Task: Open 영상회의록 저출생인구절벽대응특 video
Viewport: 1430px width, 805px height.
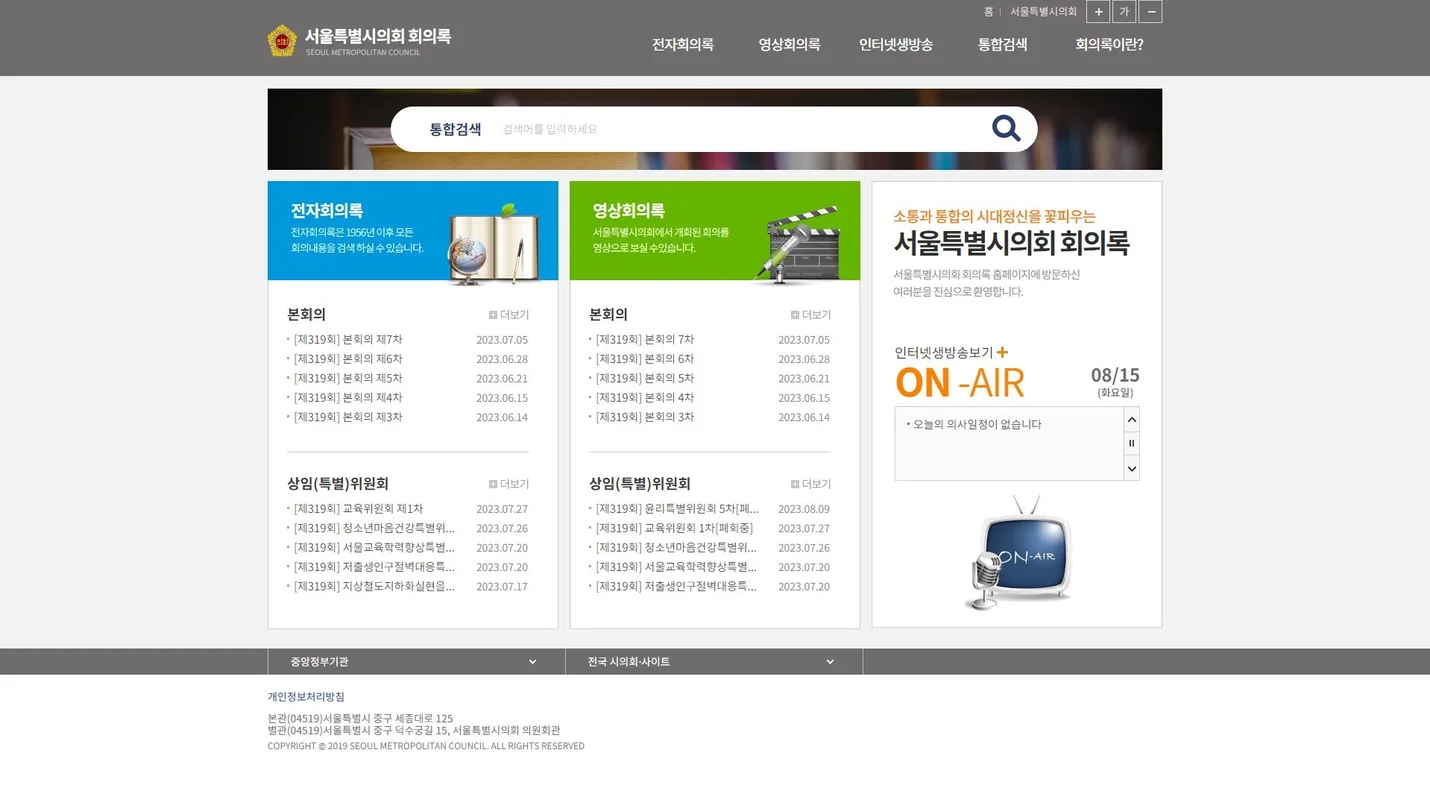Action: [676, 586]
